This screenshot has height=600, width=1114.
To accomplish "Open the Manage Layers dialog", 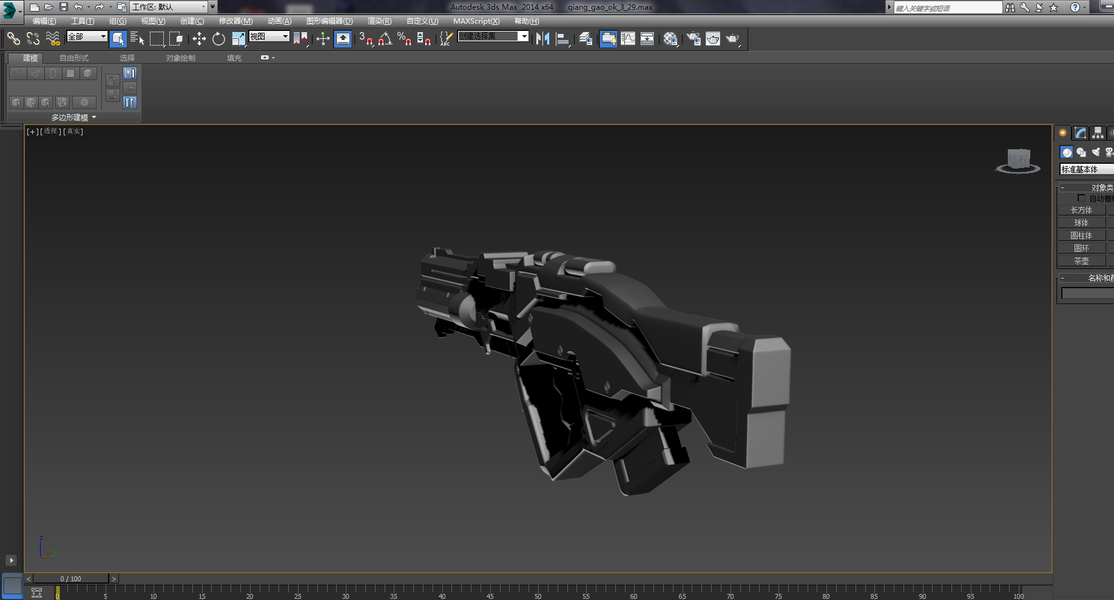I will (585, 38).
